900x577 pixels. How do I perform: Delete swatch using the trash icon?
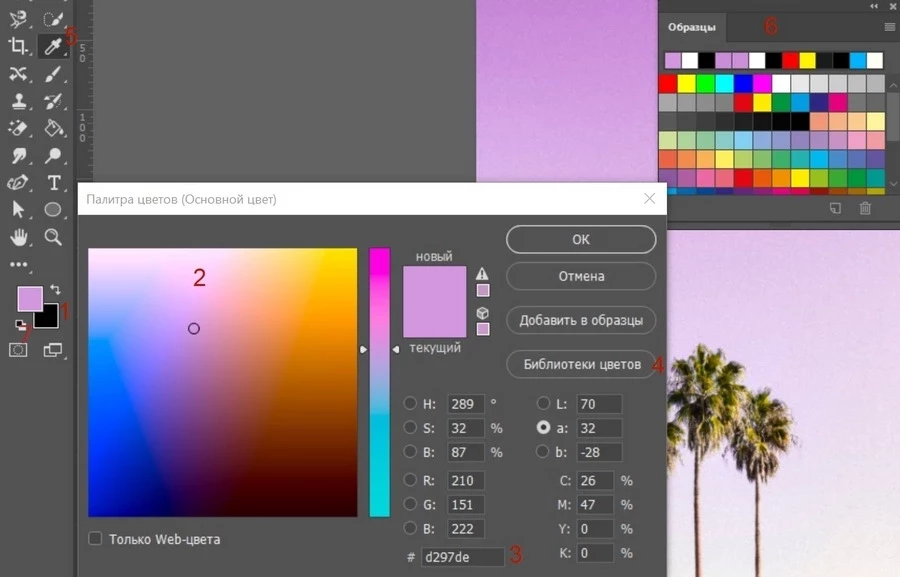click(865, 208)
